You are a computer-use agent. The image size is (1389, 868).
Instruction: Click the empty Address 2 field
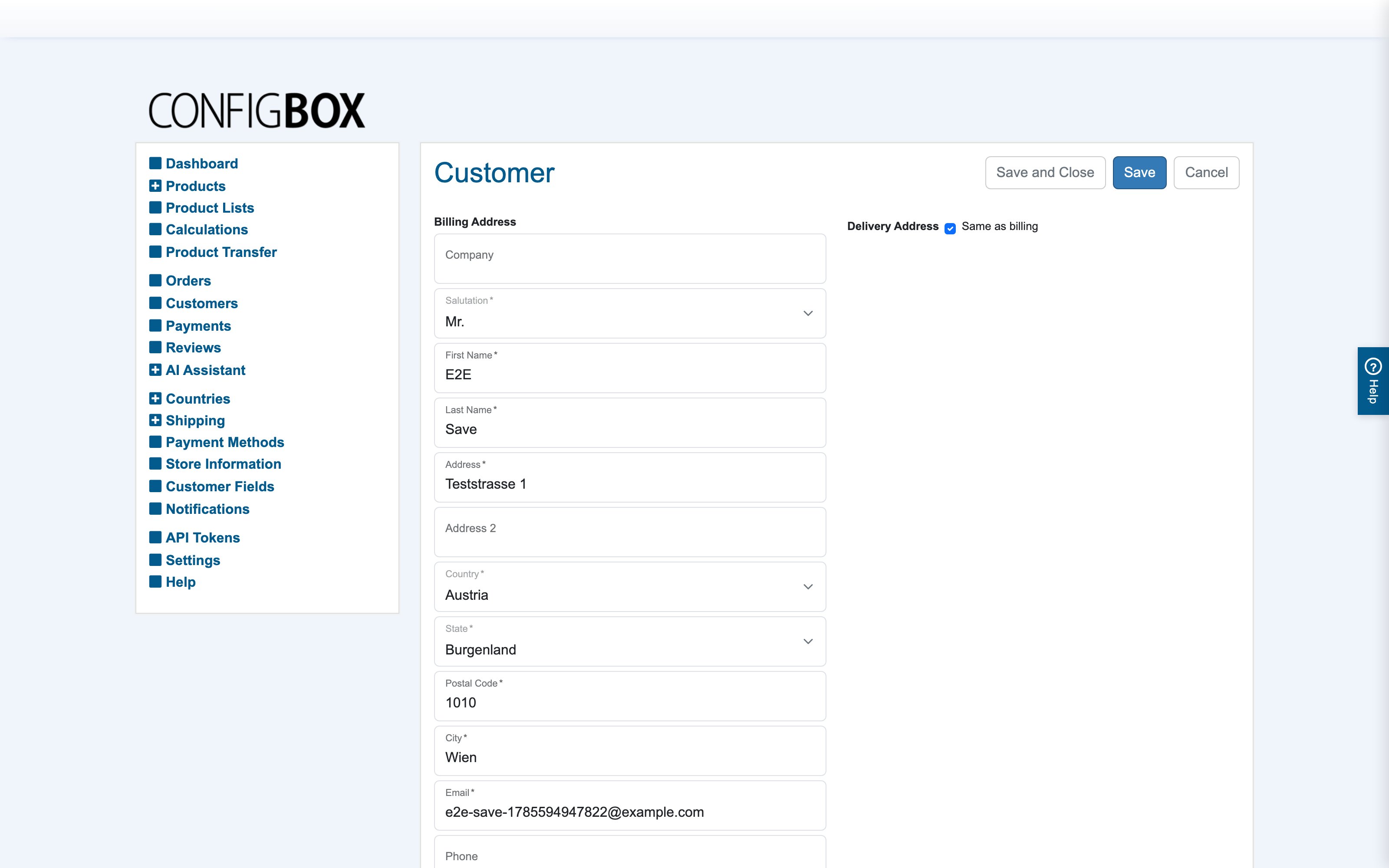point(630,532)
